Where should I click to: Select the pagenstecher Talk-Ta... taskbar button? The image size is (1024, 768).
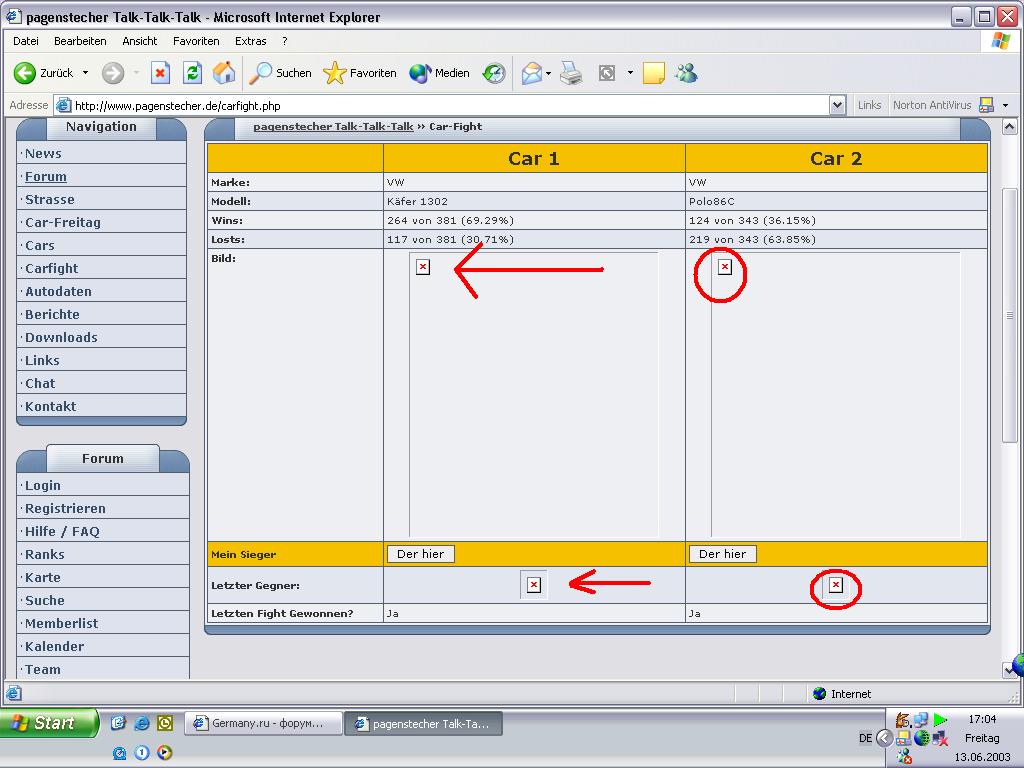click(423, 724)
